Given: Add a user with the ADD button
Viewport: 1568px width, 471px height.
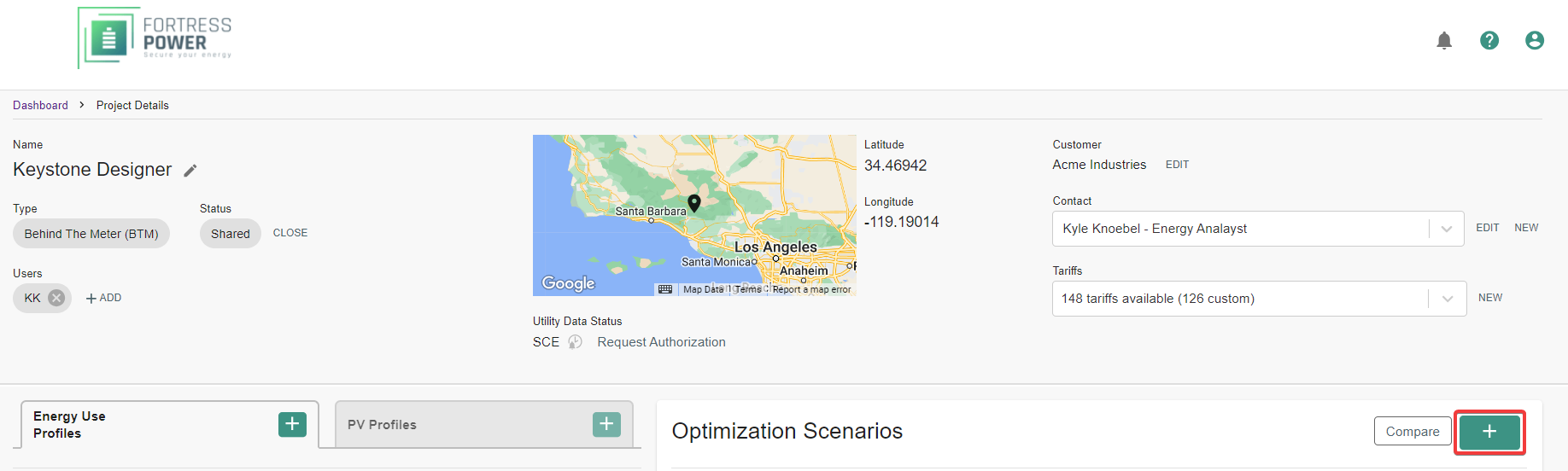Looking at the screenshot, I should click(x=104, y=298).
